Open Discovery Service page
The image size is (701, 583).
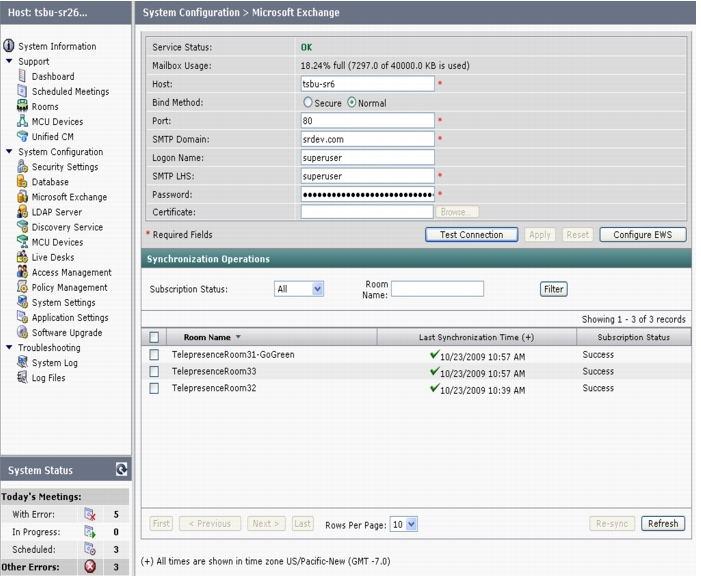pyautogui.click(x=67, y=227)
